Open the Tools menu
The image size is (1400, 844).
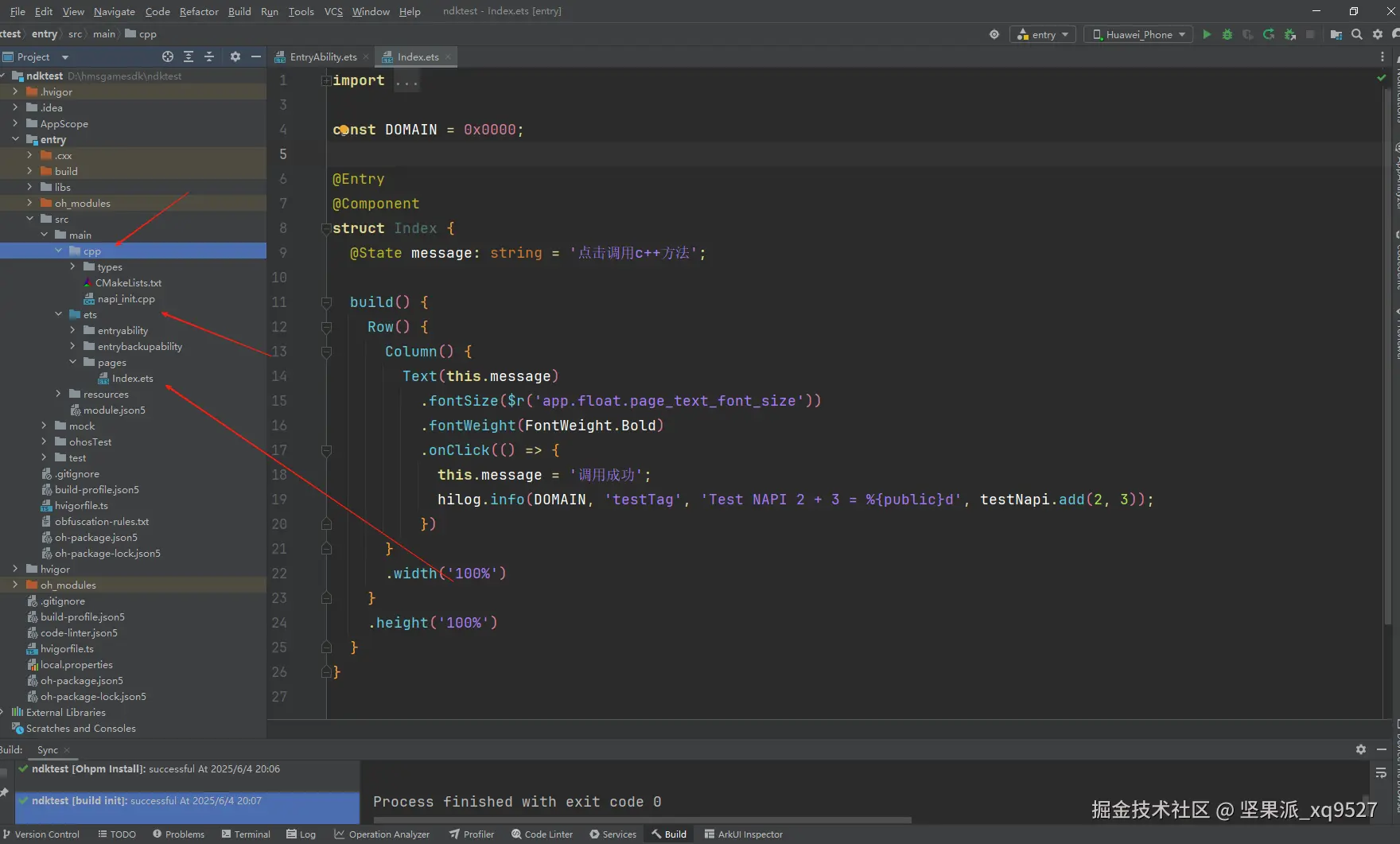point(301,11)
